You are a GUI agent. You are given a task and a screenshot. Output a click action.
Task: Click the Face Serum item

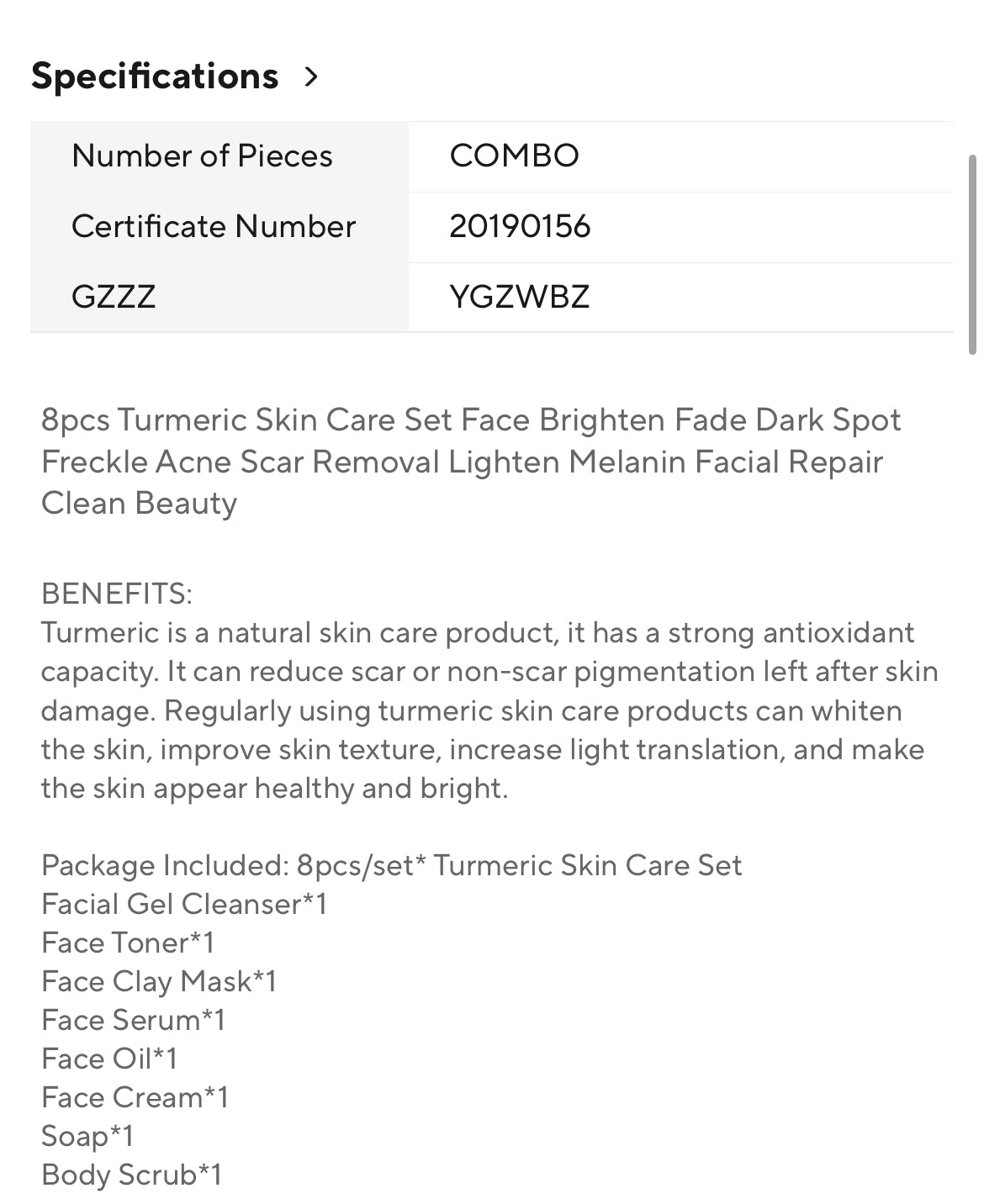(134, 1021)
